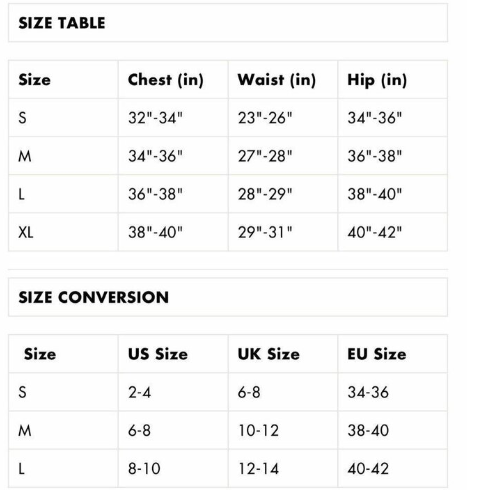
Task: Click the 40-42 EU size cell
Action: [368, 468]
